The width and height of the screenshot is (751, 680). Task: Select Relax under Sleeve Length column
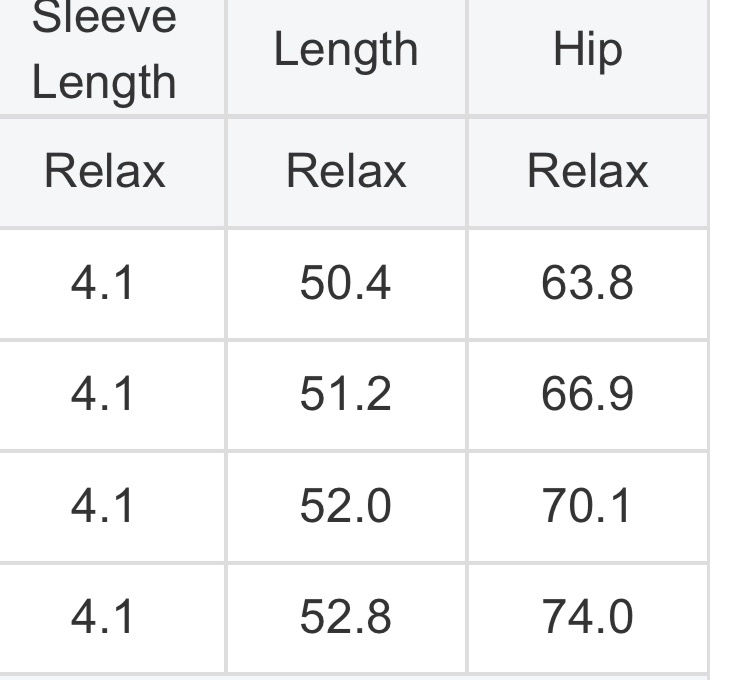coord(104,171)
